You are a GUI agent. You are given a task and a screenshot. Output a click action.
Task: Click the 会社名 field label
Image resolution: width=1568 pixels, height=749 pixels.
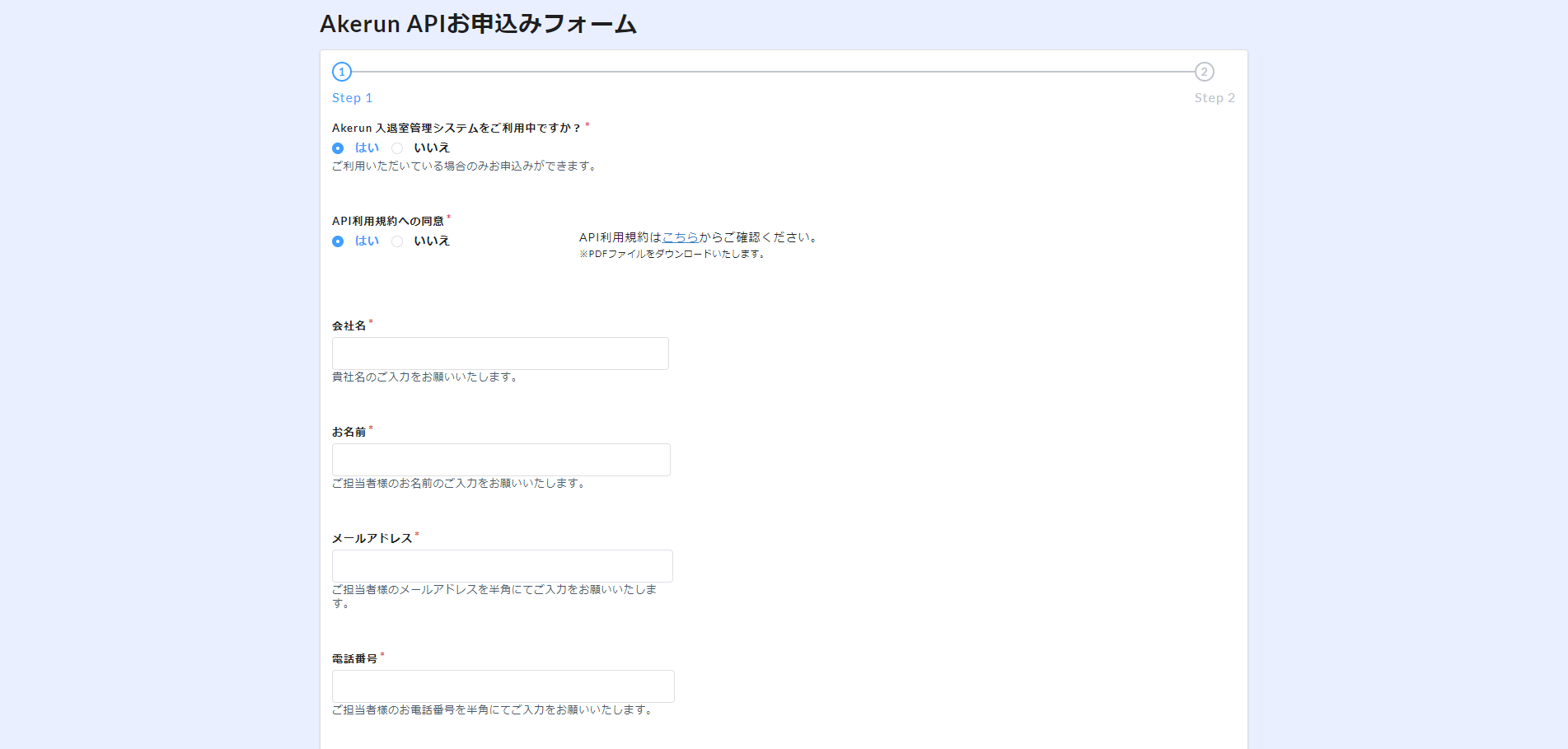click(x=349, y=325)
